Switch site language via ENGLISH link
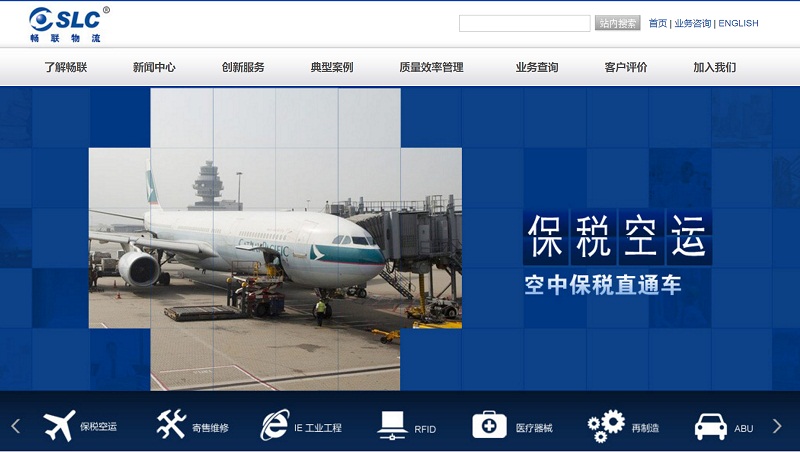The height and width of the screenshot is (452, 800). (738, 23)
